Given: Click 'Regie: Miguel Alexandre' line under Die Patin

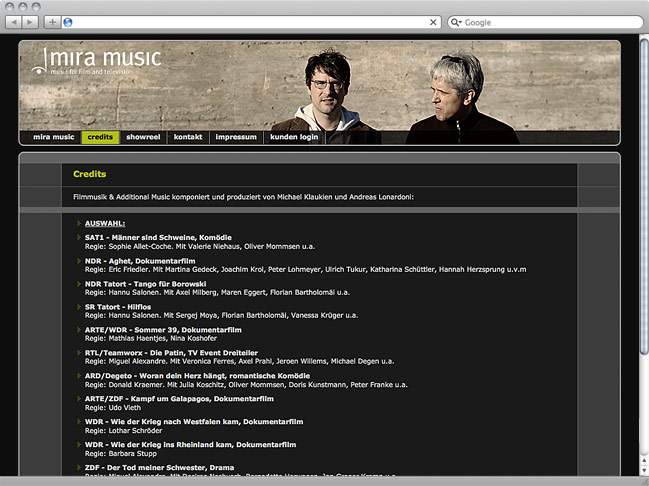Looking at the screenshot, I should coord(239,361).
